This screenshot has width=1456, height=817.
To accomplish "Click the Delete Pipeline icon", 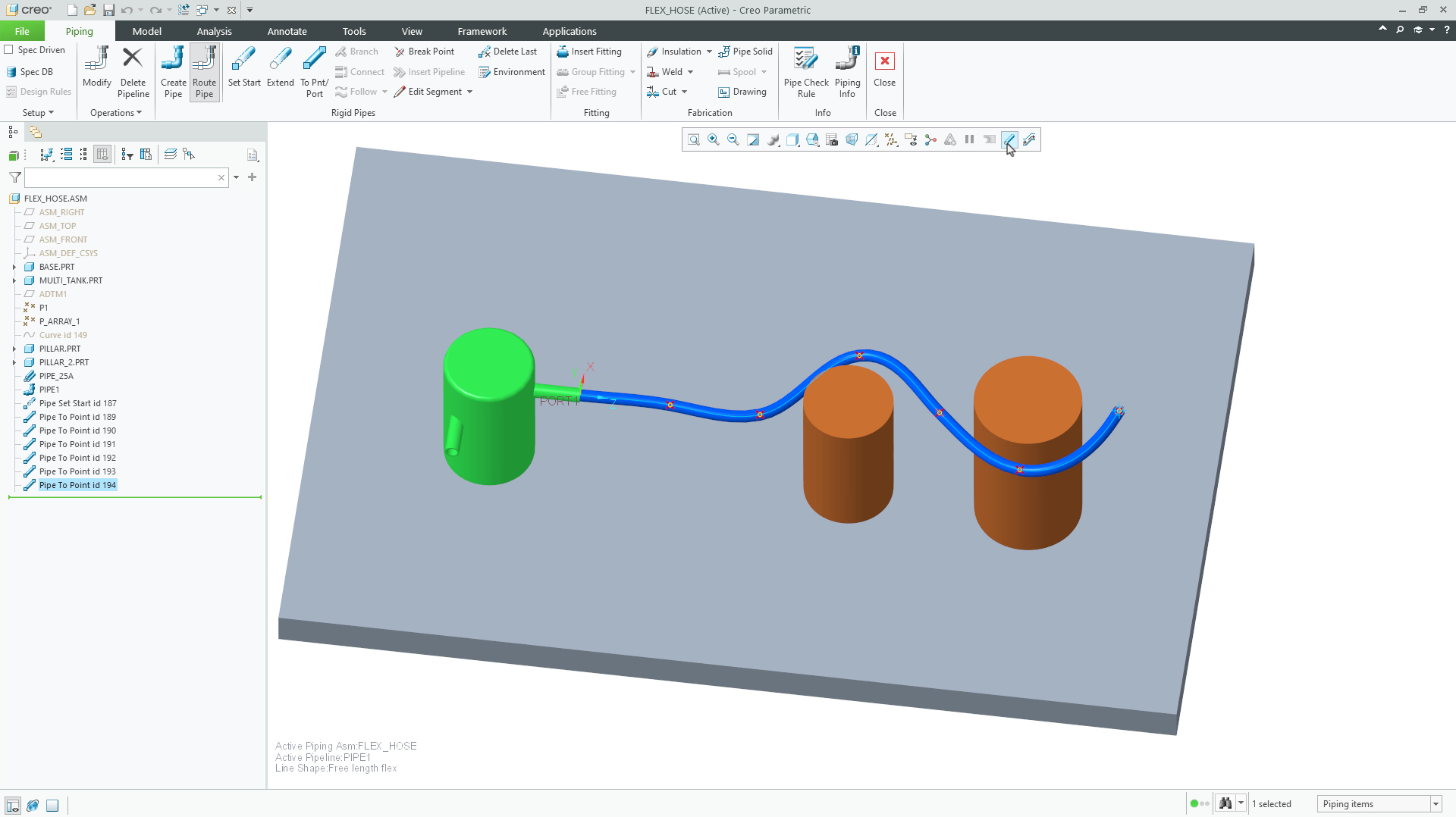I will click(x=133, y=72).
